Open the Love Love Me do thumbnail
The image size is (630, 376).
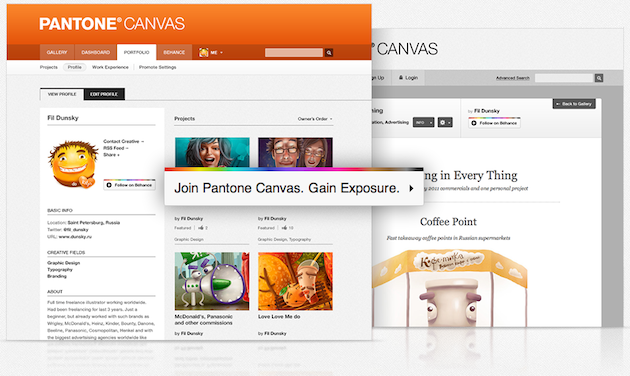(x=295, y=281)
